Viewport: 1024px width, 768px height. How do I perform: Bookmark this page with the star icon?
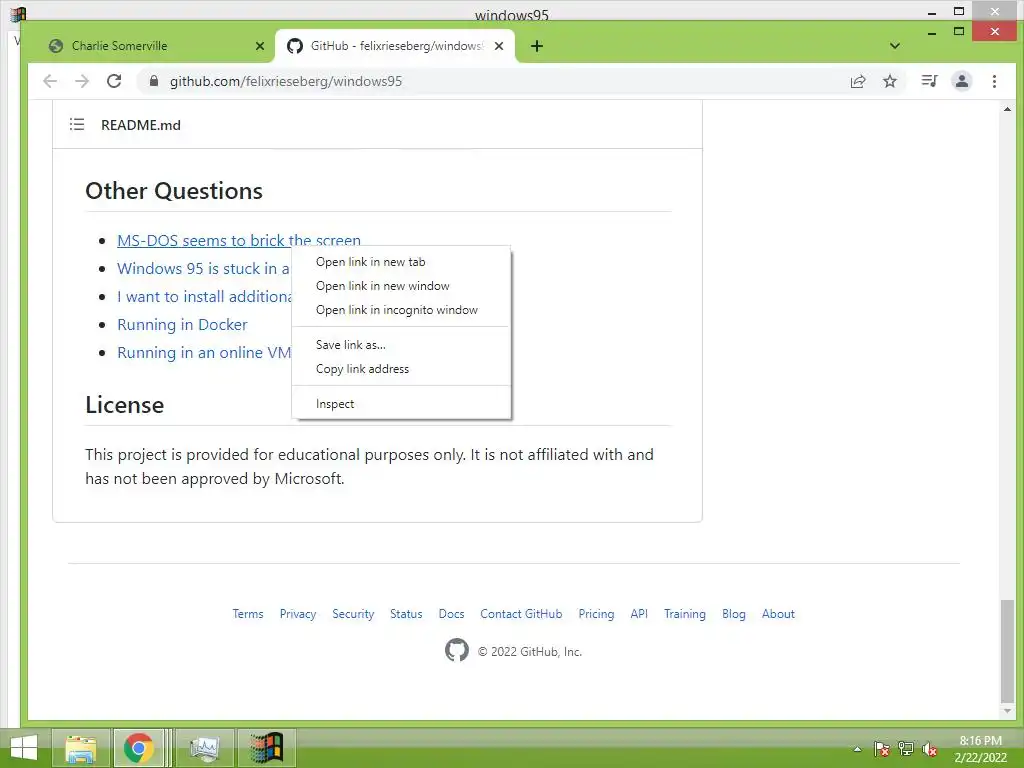click(889, 81)
